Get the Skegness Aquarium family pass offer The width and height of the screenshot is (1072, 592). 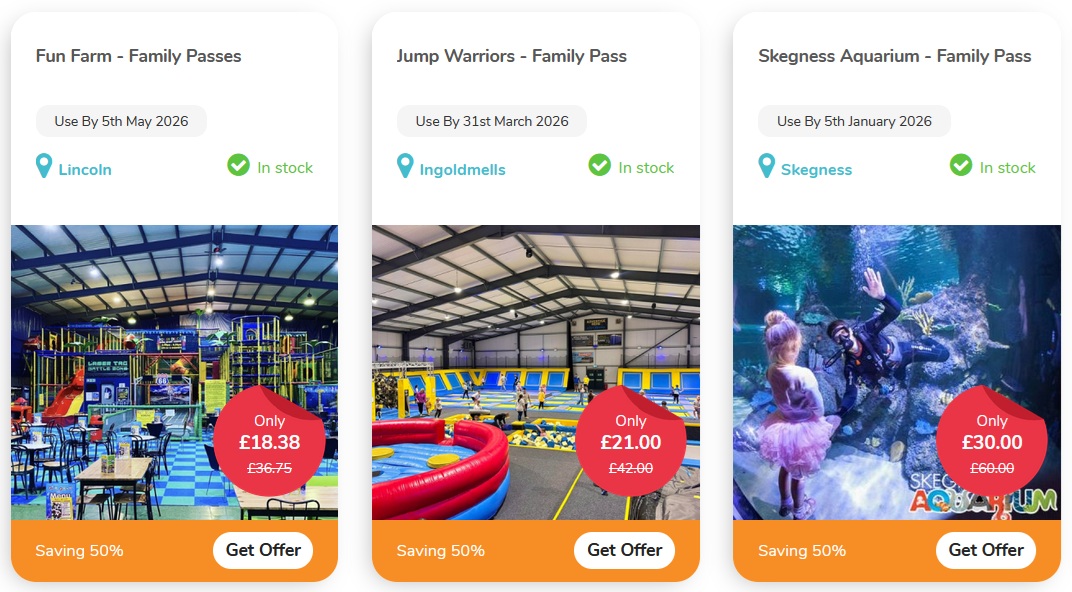986,550
